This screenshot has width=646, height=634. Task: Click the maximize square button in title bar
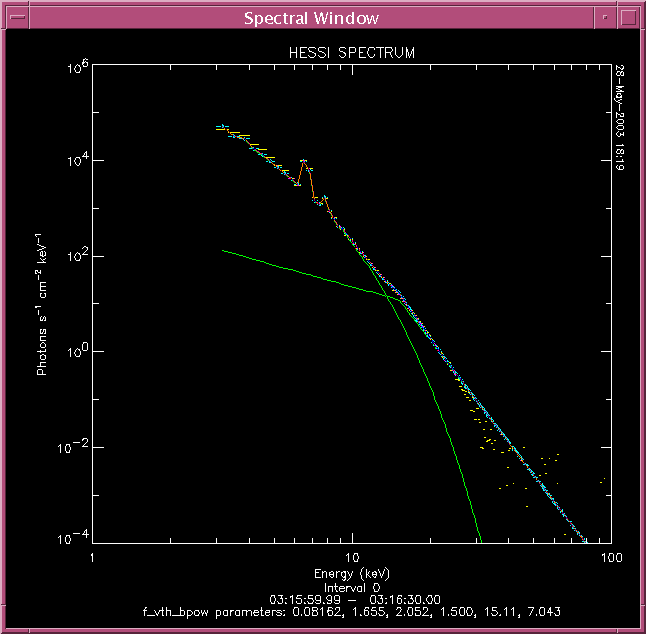pyautogui.click(x=628, y=18)
